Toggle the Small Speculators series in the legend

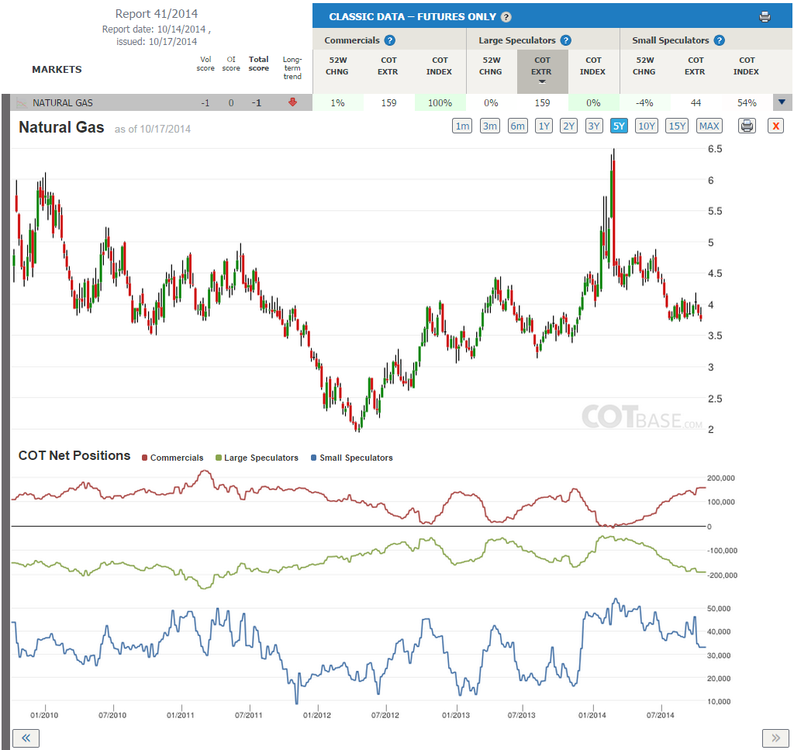tap(352, 458)
